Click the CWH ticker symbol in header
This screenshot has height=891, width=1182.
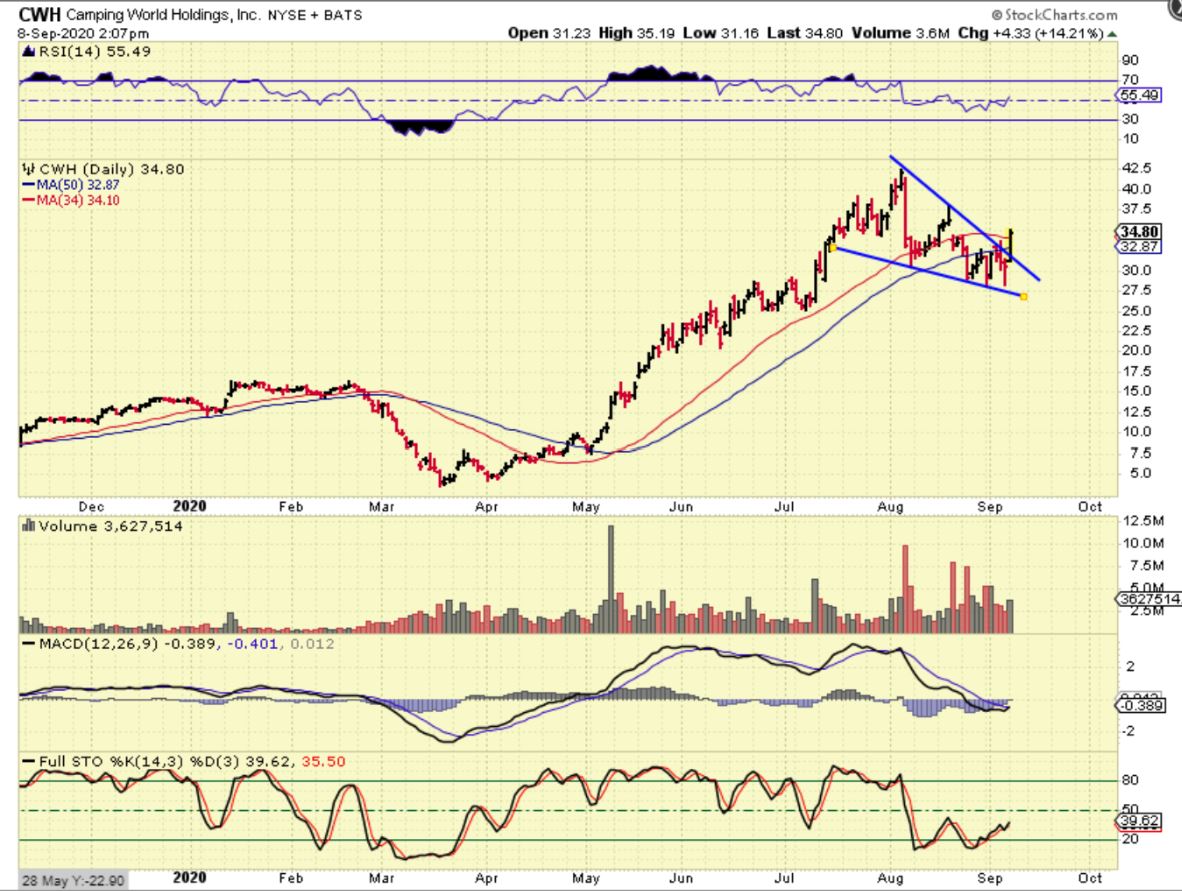point(39,14)
